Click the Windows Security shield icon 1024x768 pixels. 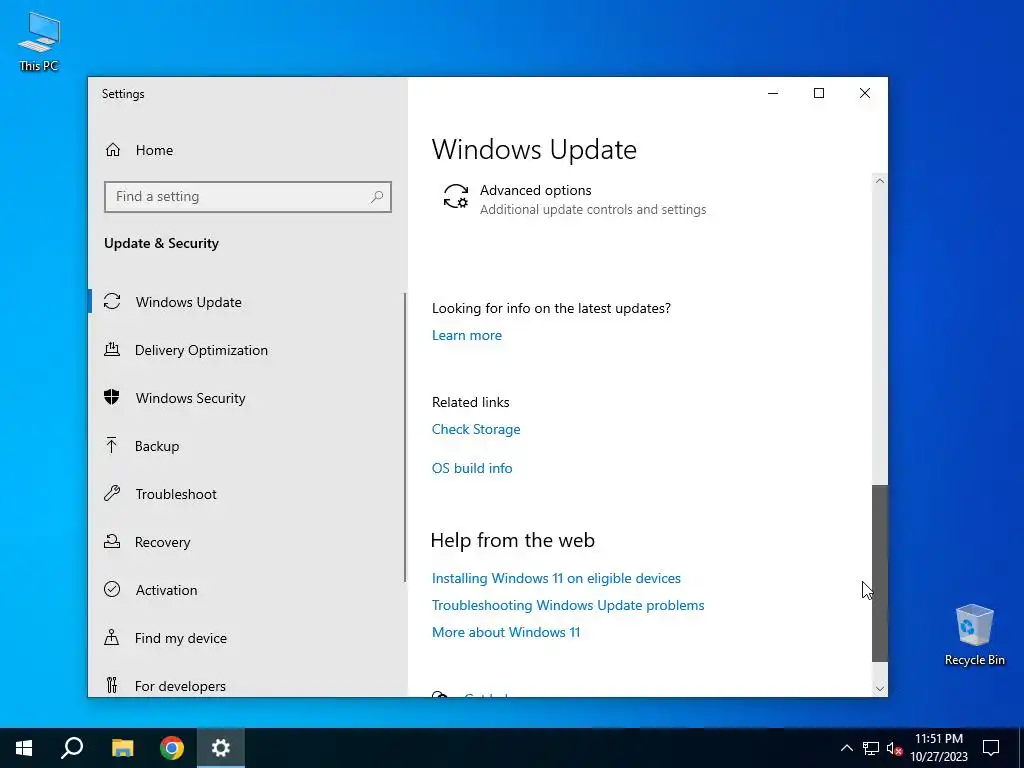[x=112, y=397]
